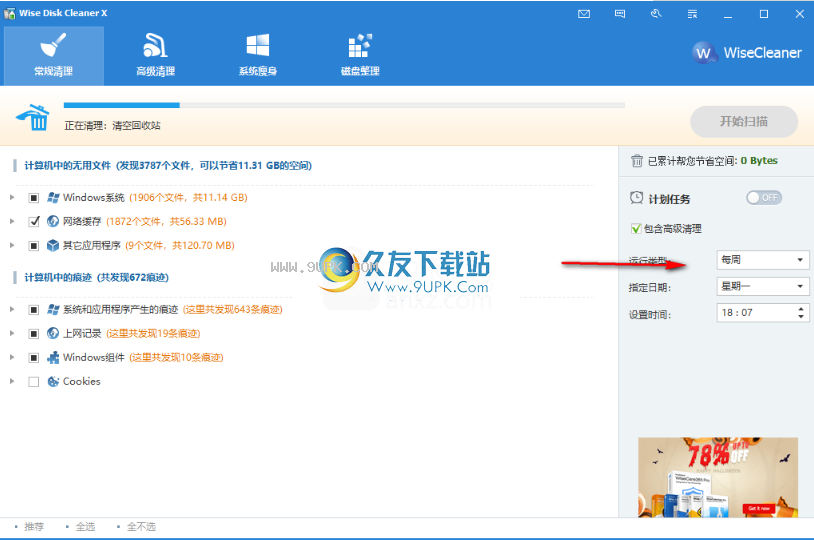
Task: Expand the Windows组件 tree row
Action: point(12,357)
